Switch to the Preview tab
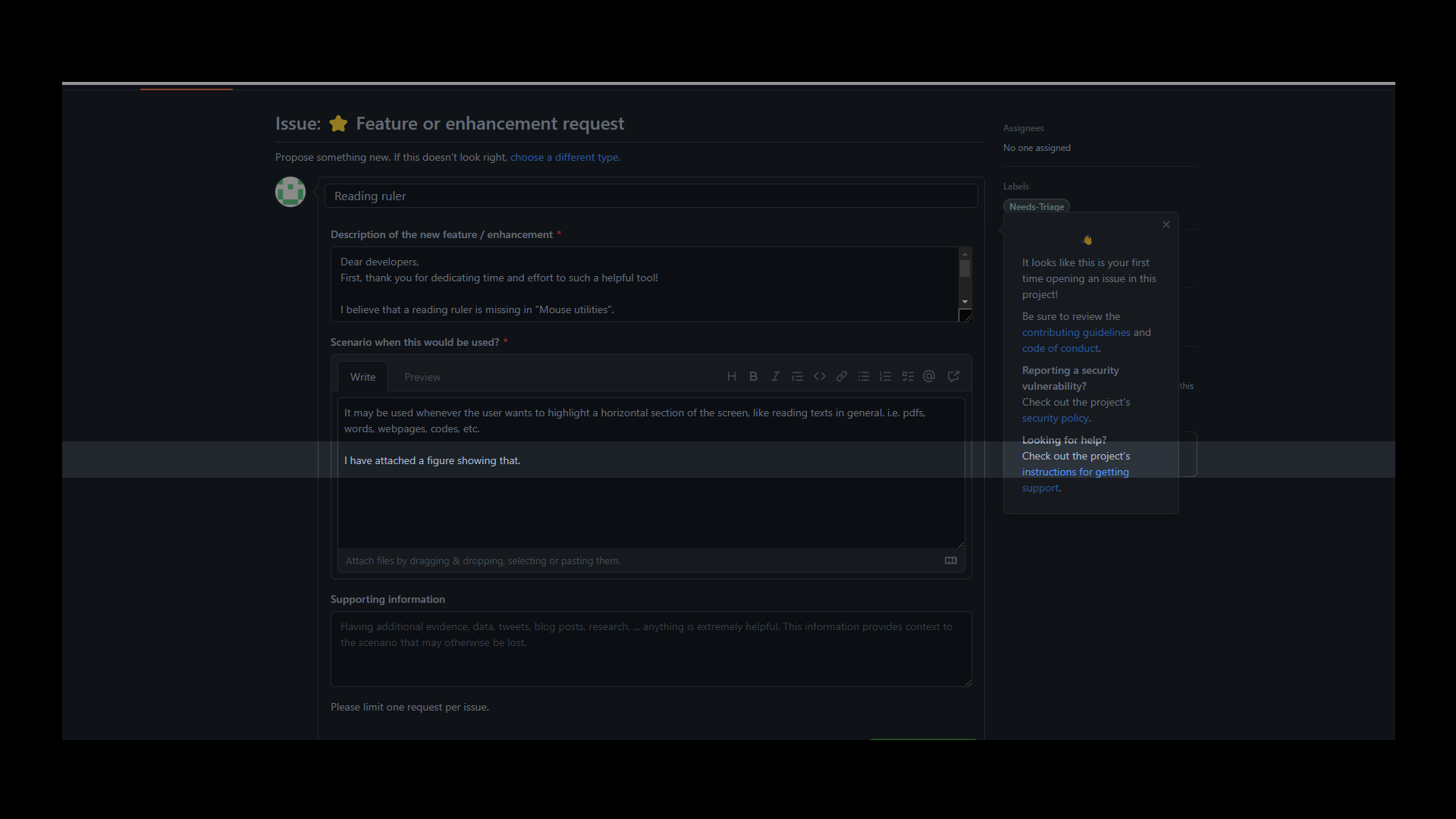 click(422, 376)
